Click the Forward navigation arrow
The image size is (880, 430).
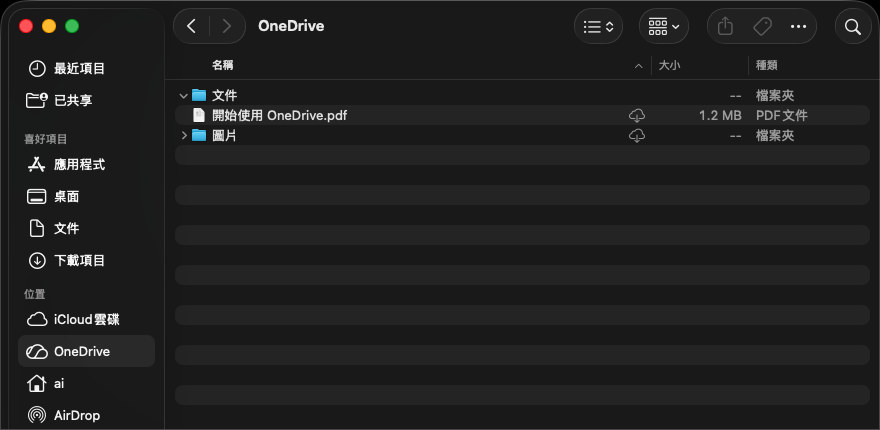coord(228,26)
